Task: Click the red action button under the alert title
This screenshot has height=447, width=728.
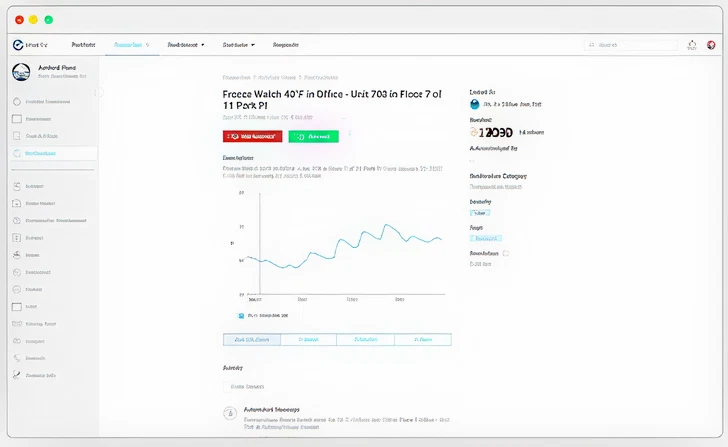Action: pyautogui.click(x=252, y=136)
